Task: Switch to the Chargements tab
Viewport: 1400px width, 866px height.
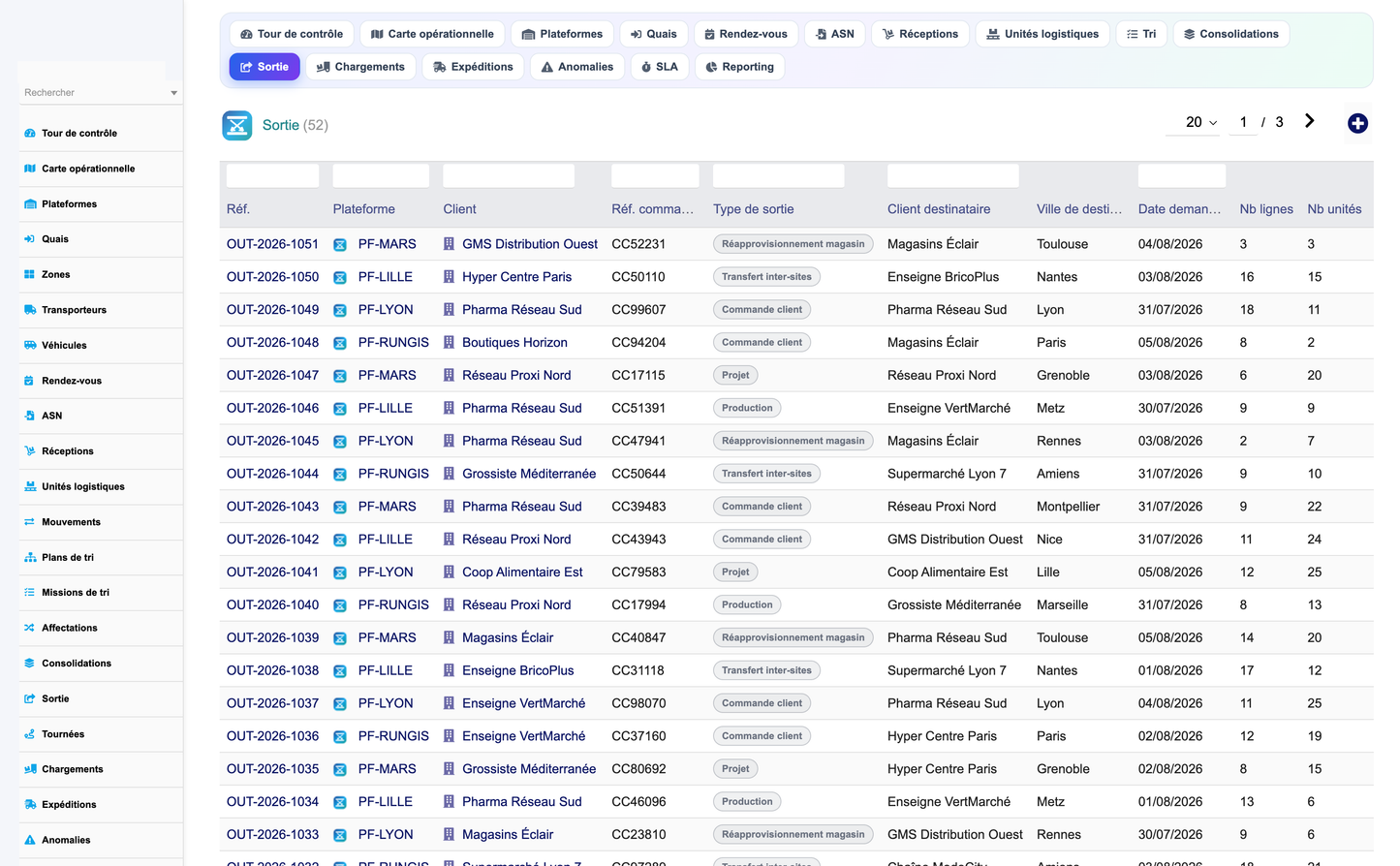Action: point(361,67)
